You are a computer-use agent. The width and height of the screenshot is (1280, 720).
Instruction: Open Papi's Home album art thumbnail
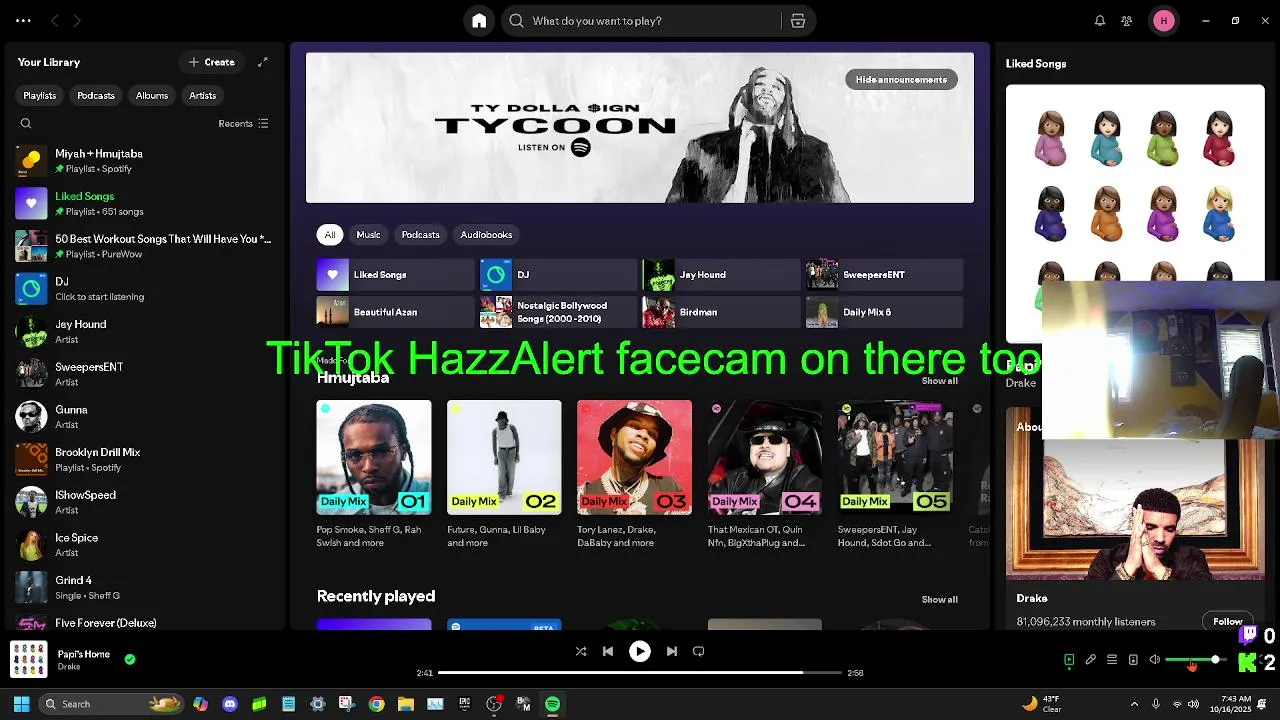(29, 659)
